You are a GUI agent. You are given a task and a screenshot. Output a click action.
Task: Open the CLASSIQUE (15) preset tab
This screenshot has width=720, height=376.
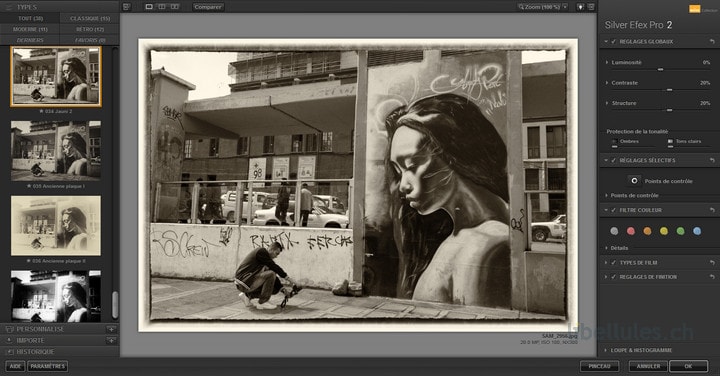coord(90,18)
